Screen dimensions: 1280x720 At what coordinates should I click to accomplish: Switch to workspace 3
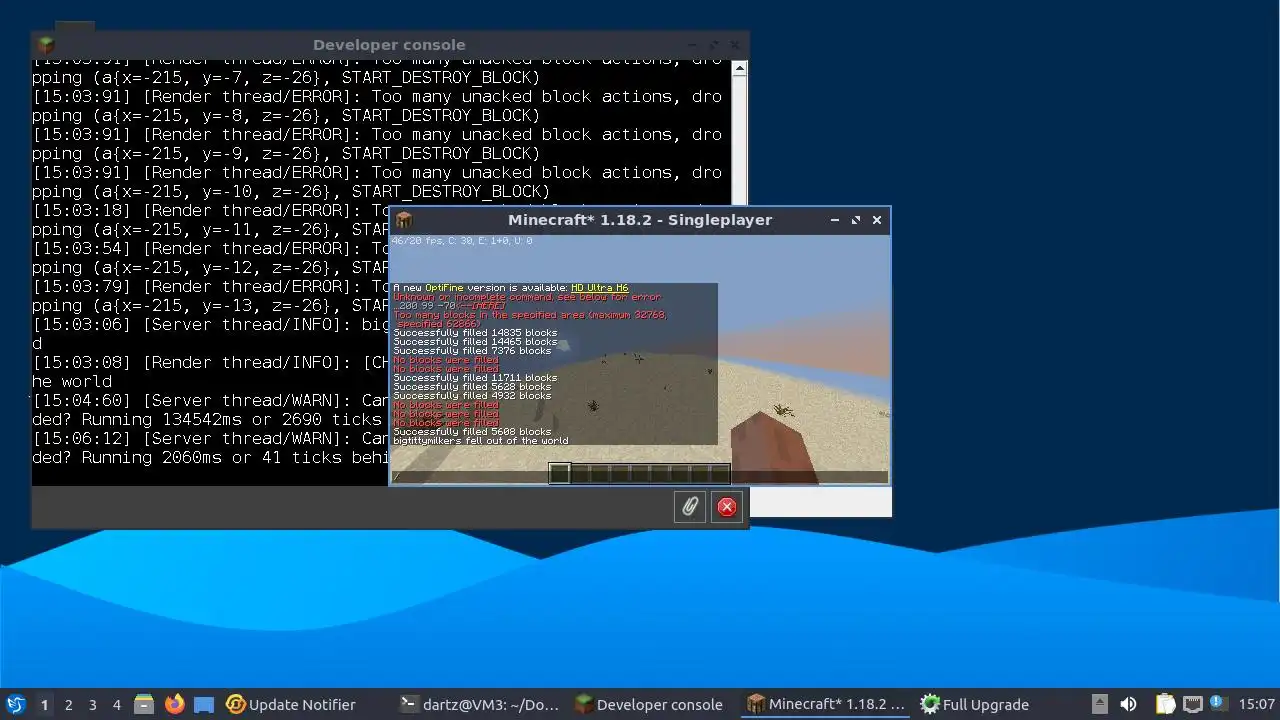(x=92, y=704)
